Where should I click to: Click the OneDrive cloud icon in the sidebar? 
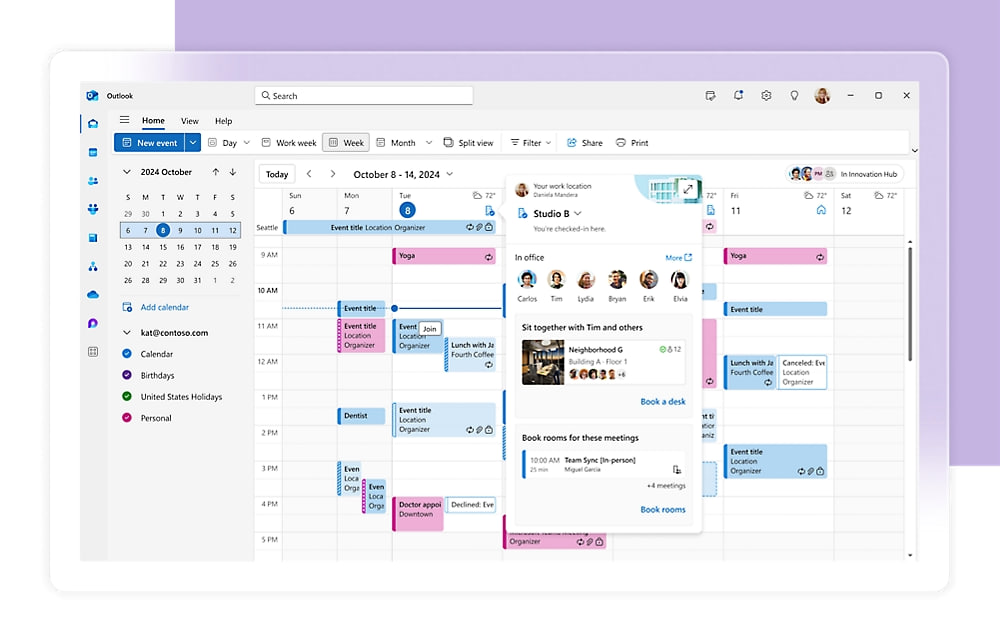point(92,294)
